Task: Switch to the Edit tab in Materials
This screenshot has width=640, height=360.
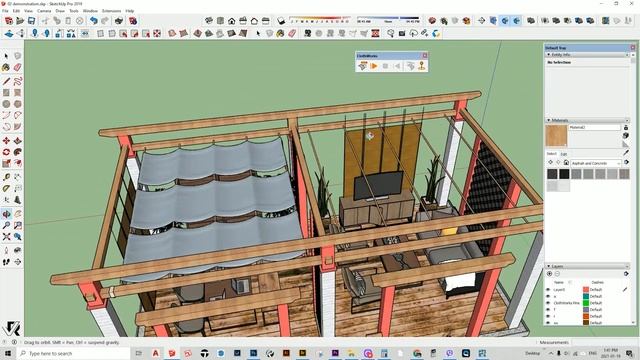Action: pos(564,154)
